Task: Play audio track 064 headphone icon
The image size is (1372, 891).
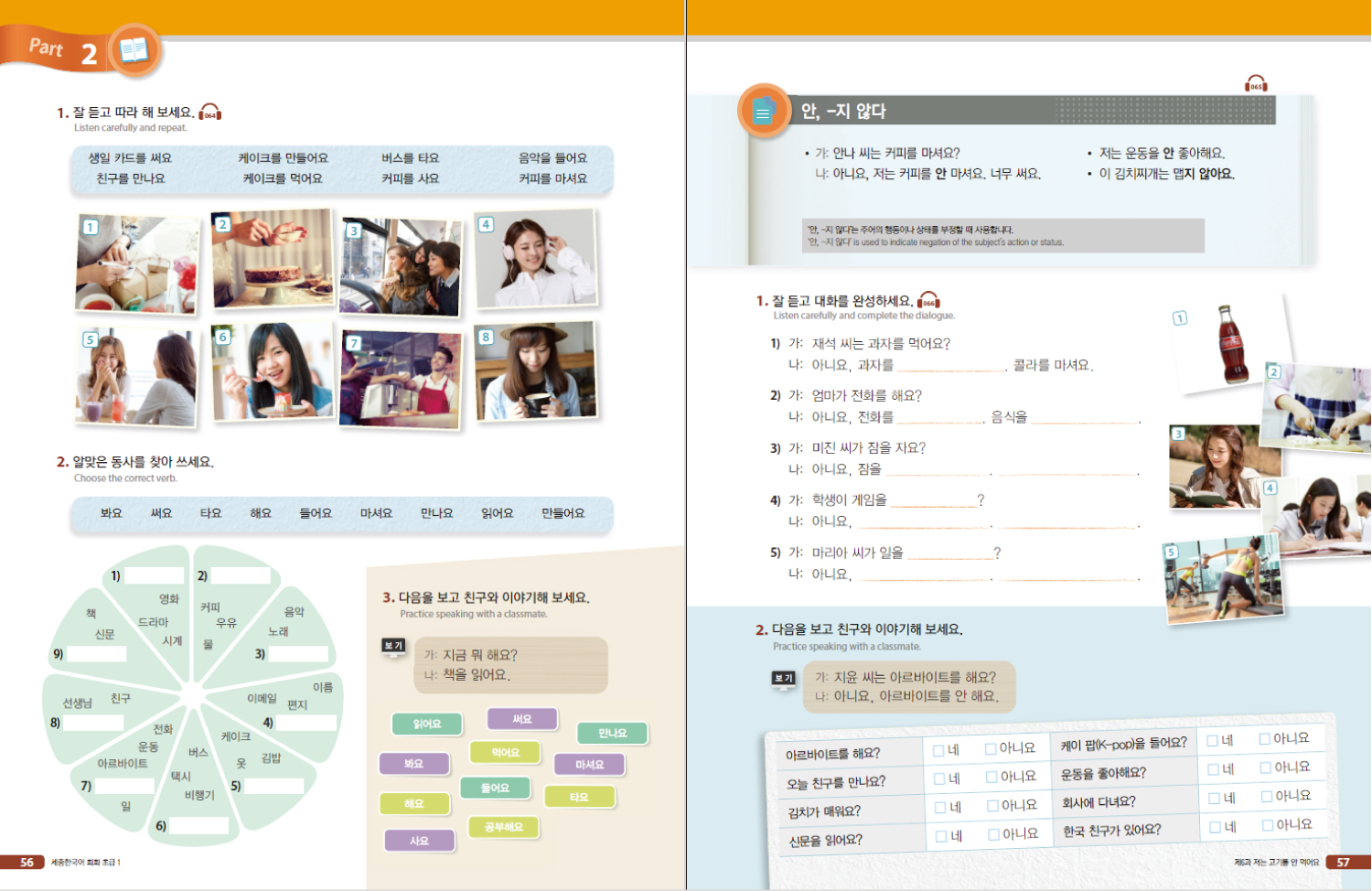Action: coord(210,113)
